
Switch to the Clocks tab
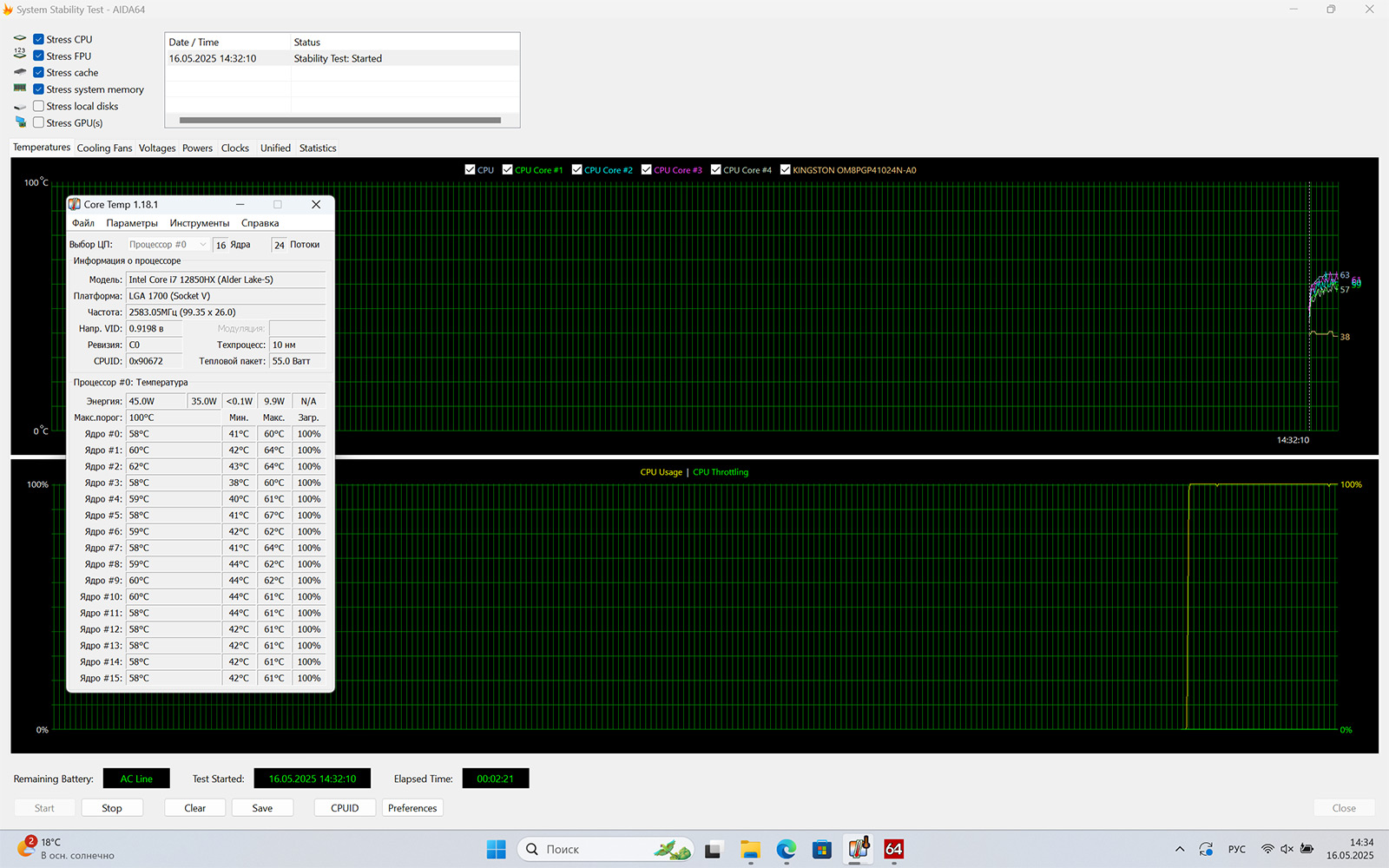click(x=234, y=148)
